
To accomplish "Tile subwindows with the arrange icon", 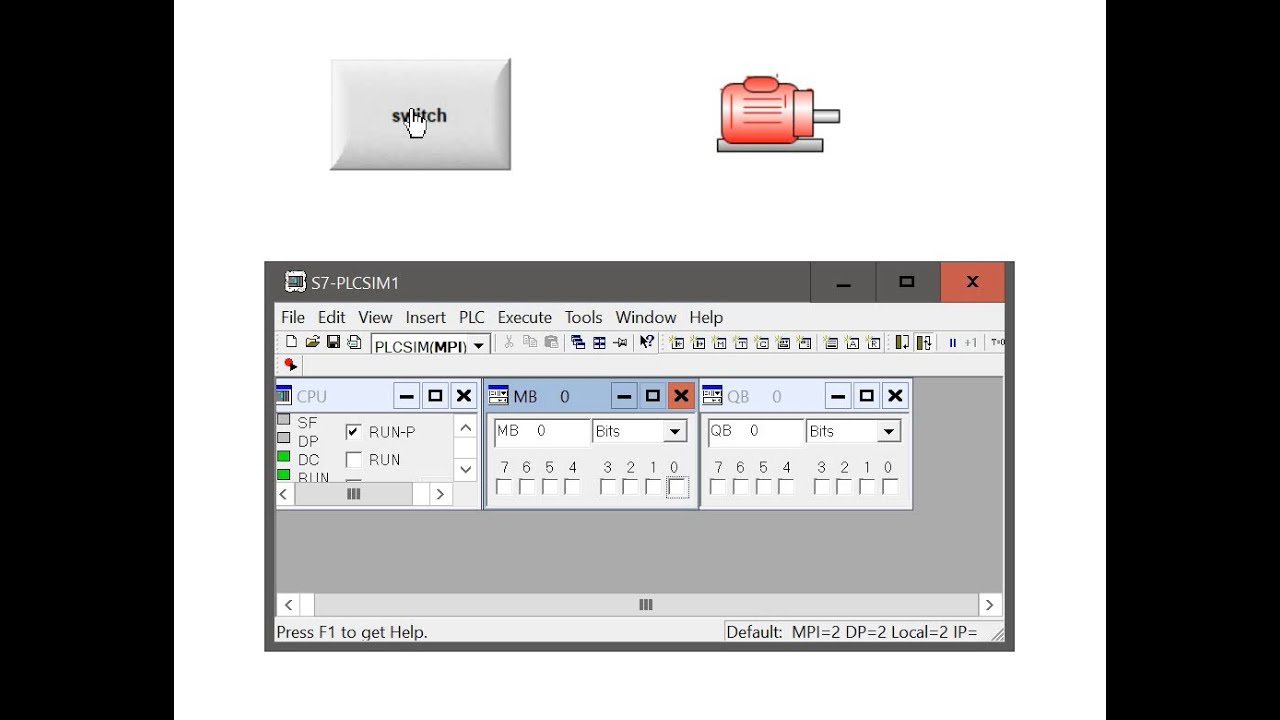I will pos(599,342).
